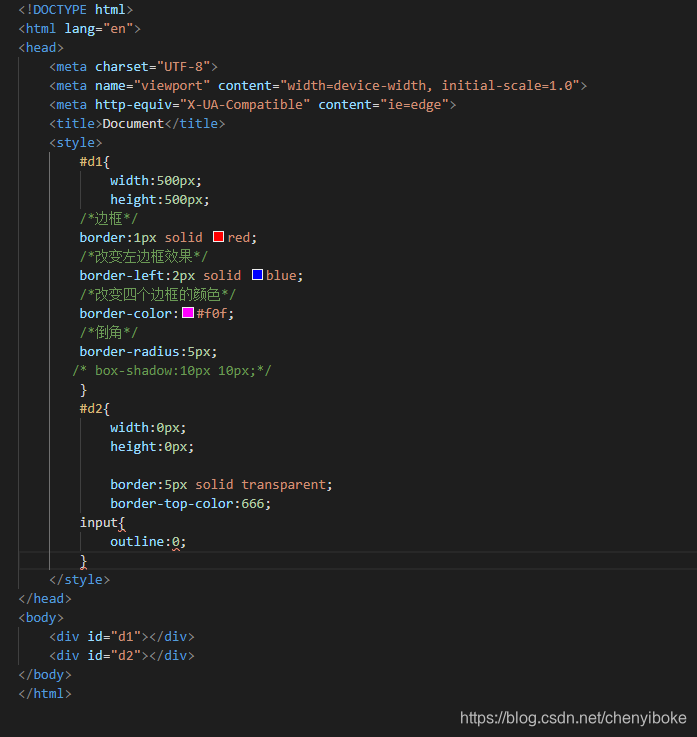Click the meta charset="UTF-8" line

(x=133, y=67)
